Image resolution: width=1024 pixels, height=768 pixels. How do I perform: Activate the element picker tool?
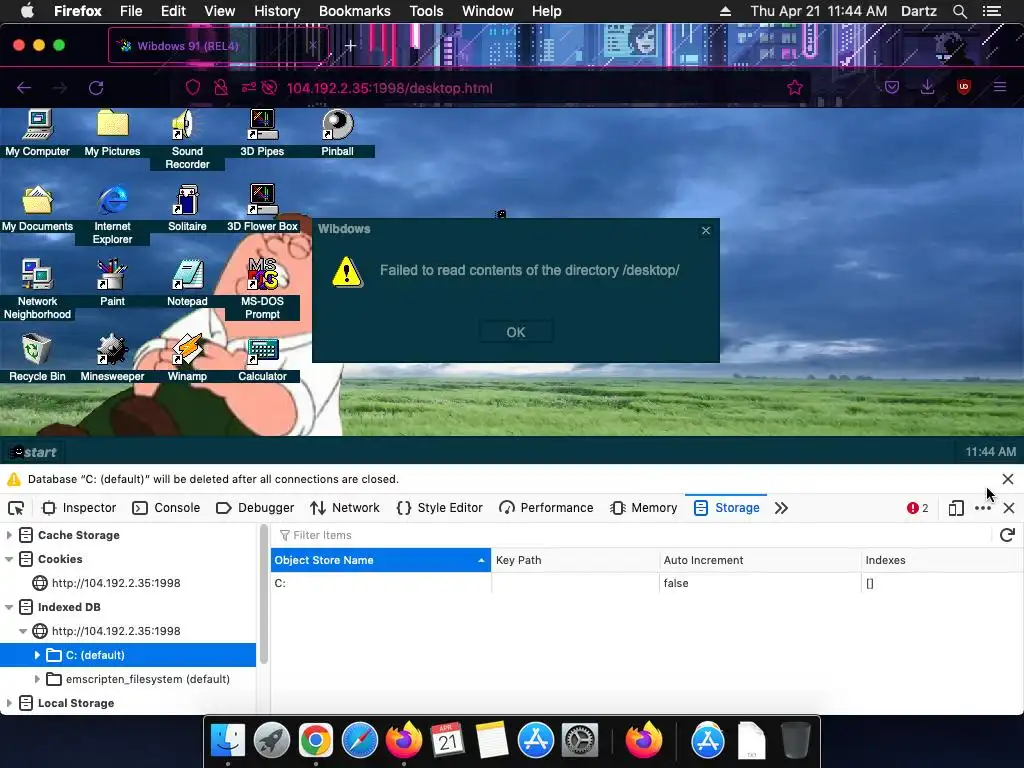pyautogui.click(x=16, y=508)
